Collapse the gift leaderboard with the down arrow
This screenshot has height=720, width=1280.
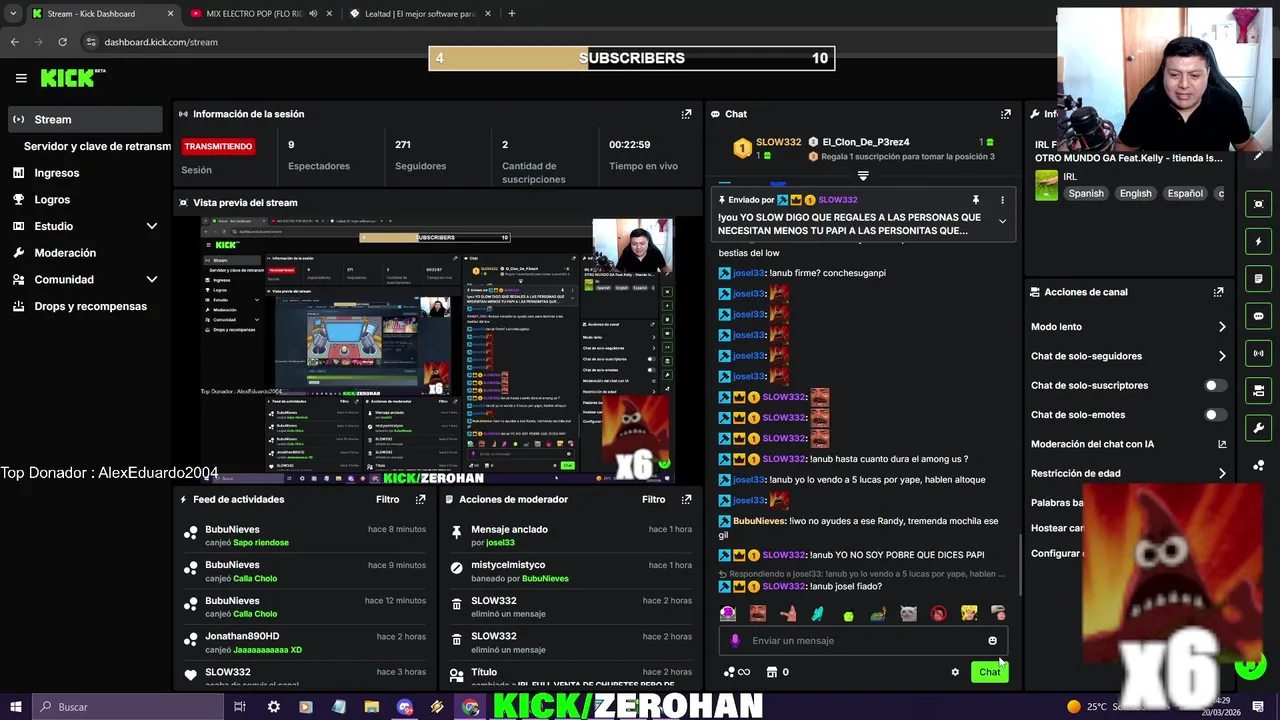(863, 175)
